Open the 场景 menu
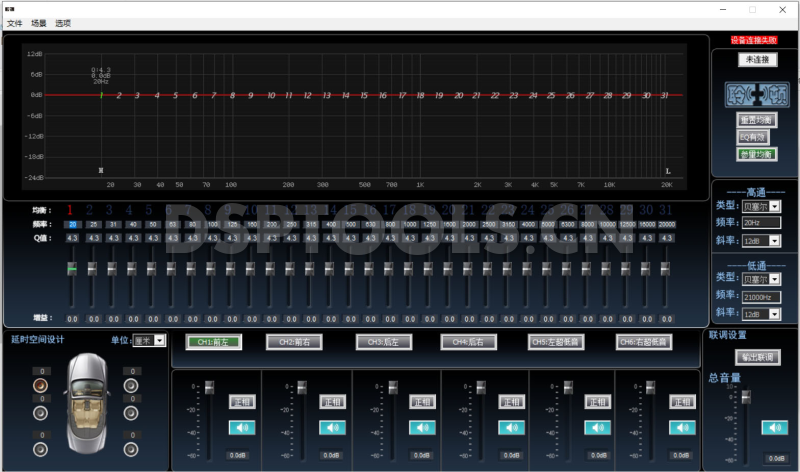The height and width of the screenshot is (472, 800). click(x=39, y=23)
